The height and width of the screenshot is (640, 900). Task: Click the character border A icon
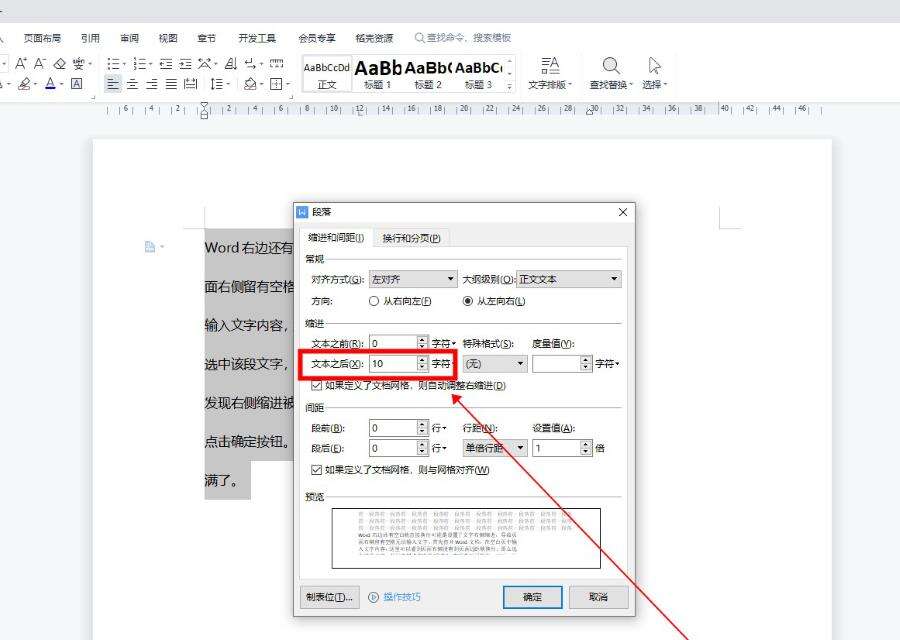pyautogui.click(x=76, y=84)
